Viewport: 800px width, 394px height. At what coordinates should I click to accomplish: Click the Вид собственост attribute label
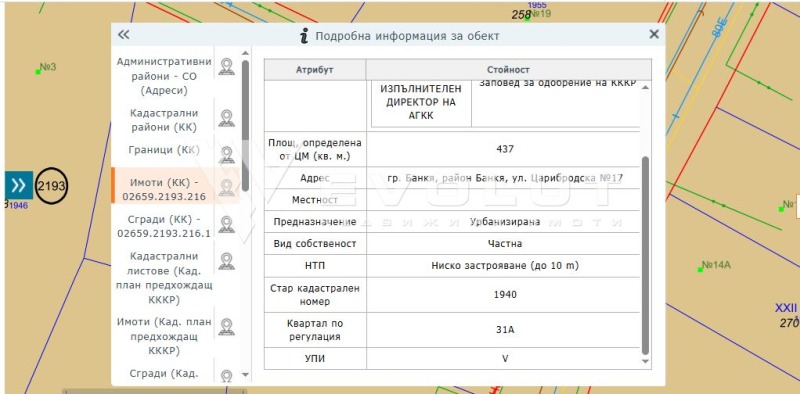click(315, 244)
